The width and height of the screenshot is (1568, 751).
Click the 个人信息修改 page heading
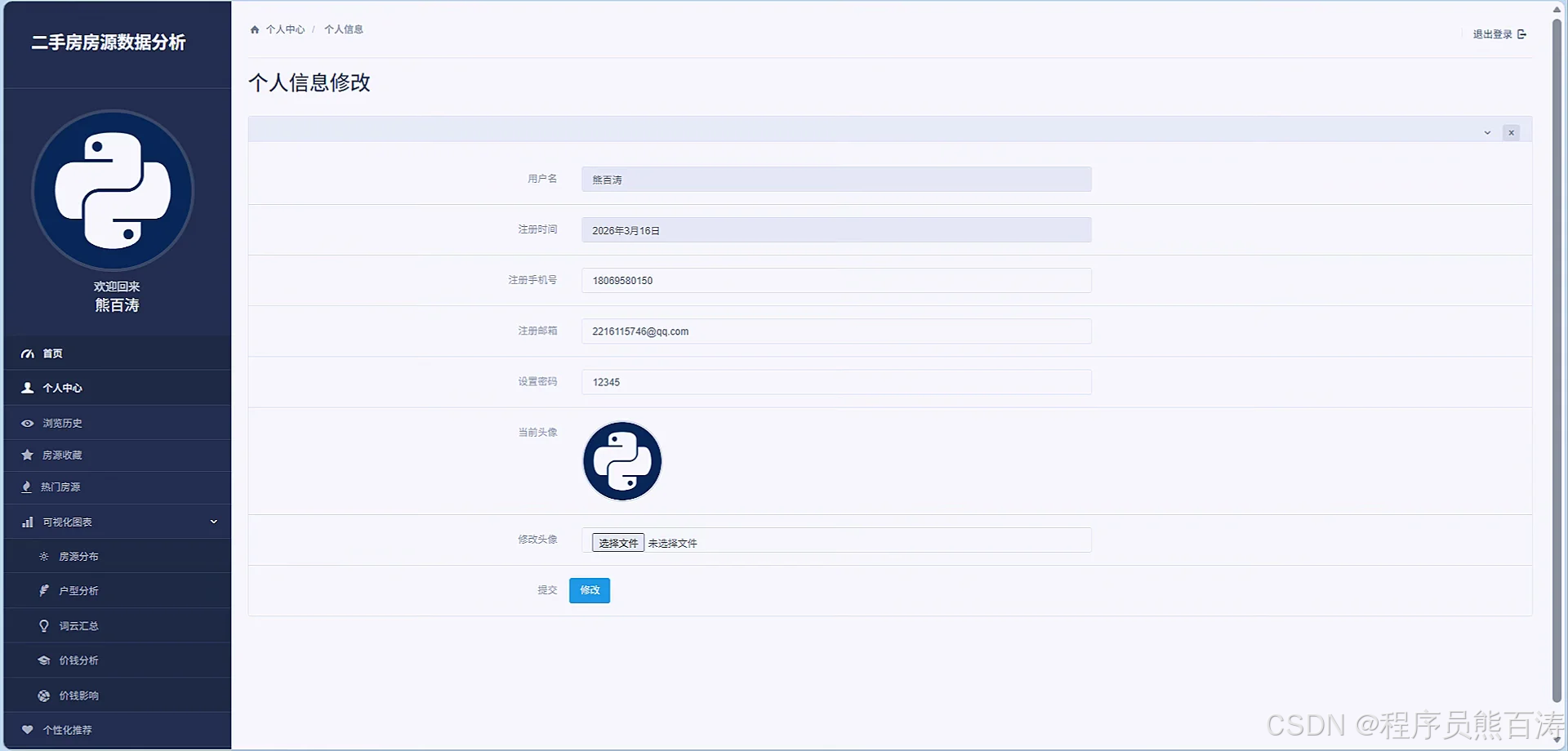click(x=310, y=82)
